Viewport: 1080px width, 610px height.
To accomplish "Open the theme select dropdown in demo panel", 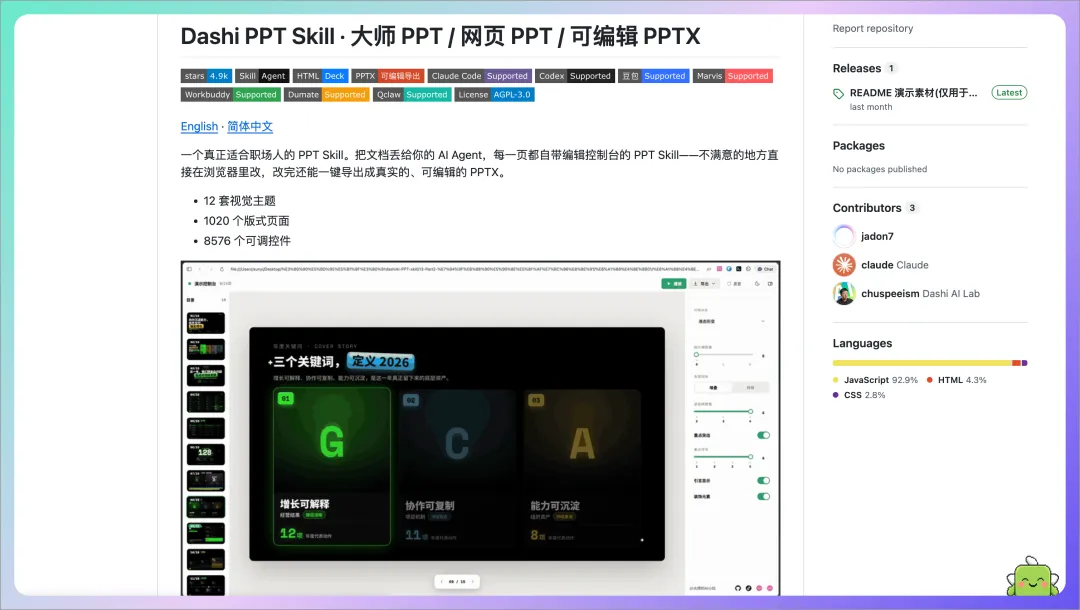I will (731, 322).
